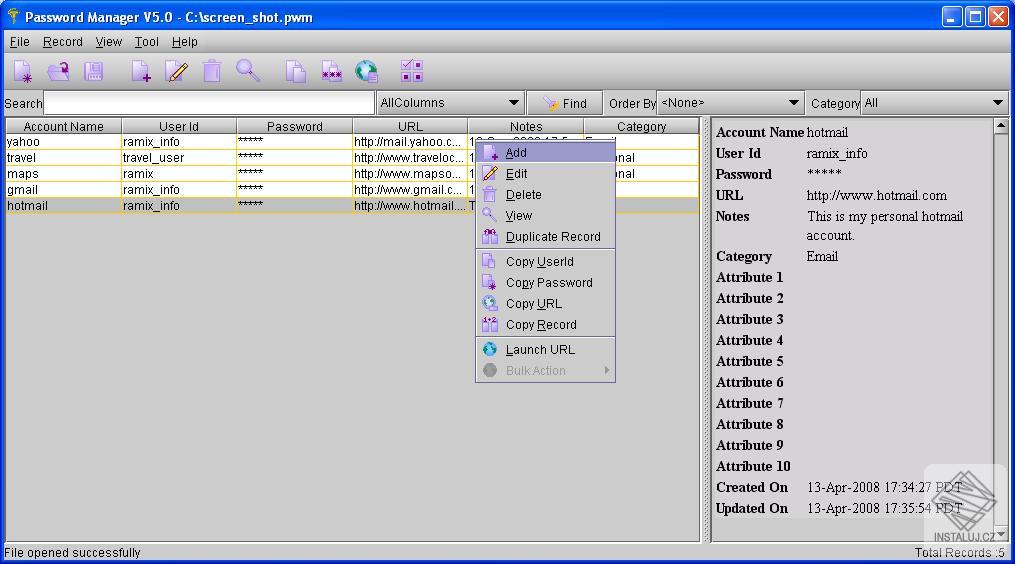Image resolution: width=1015 pixels, height=564 pixels.
Task: Click the Copy Record icon in context menu
Action: pyautogui.click(x=490, y=324)
